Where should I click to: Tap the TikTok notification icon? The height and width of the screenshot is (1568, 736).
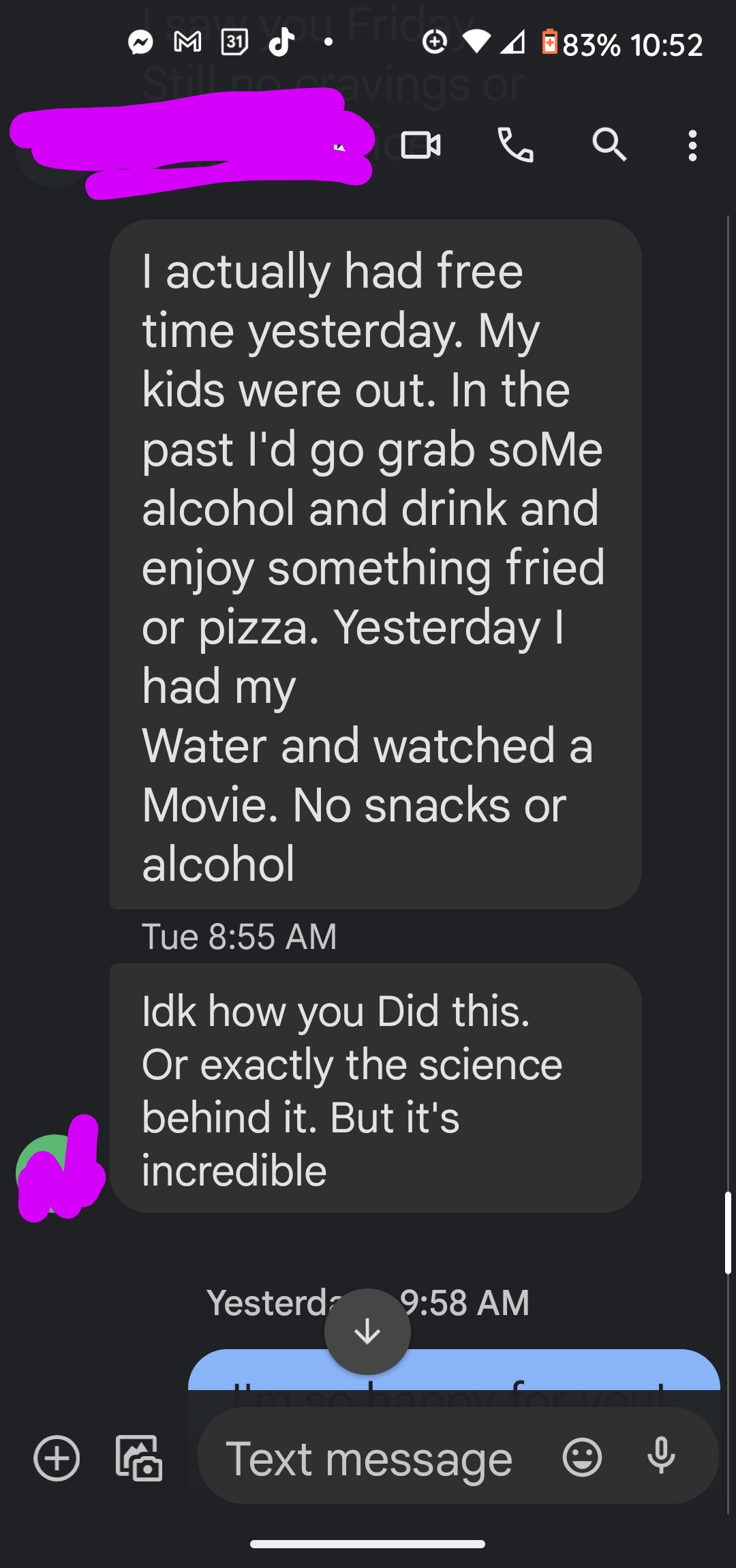point(281,43)
